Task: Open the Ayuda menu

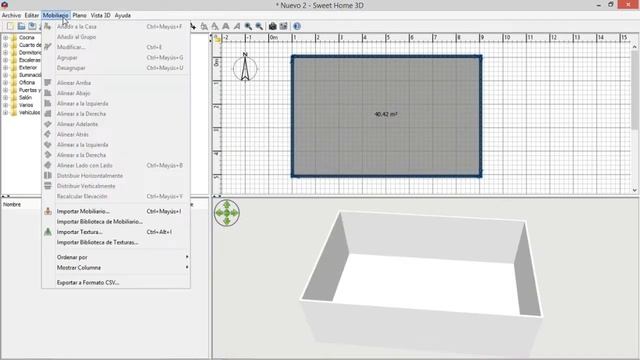Action: pyautogui.click(x=122, y=15)
